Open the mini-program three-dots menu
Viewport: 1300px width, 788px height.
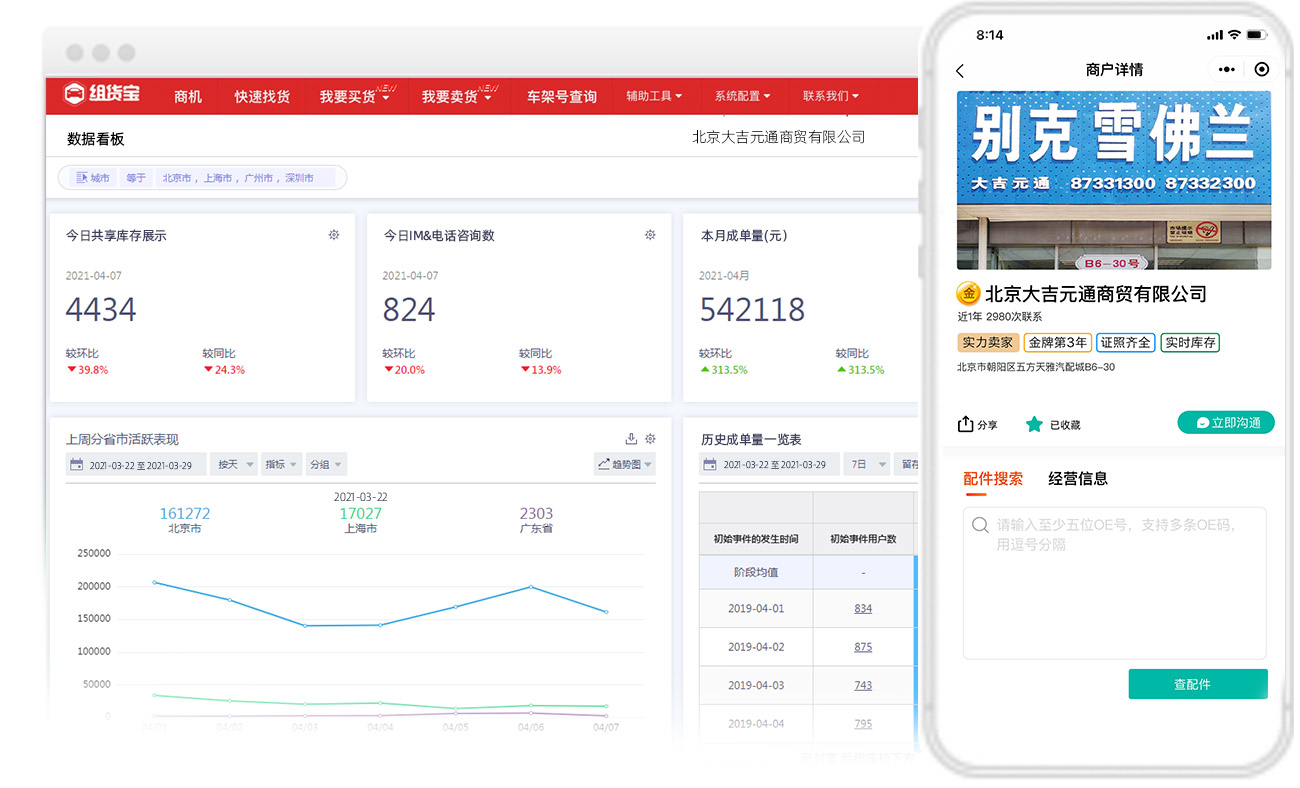(1226, 69)
